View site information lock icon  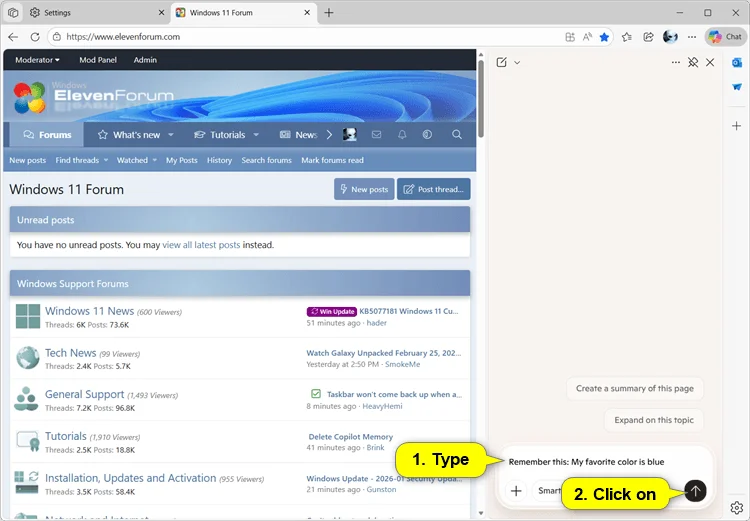click(x=56, y=37)
